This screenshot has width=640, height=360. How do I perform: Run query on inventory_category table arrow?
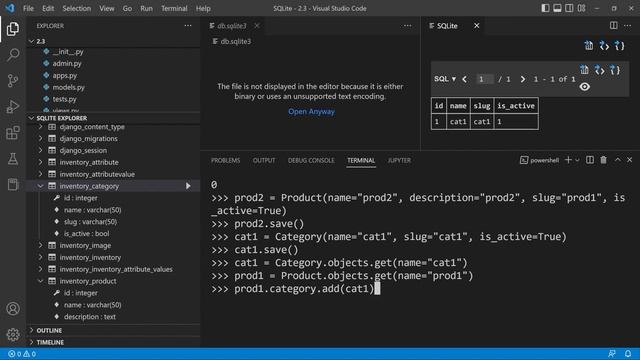(188, 186)
